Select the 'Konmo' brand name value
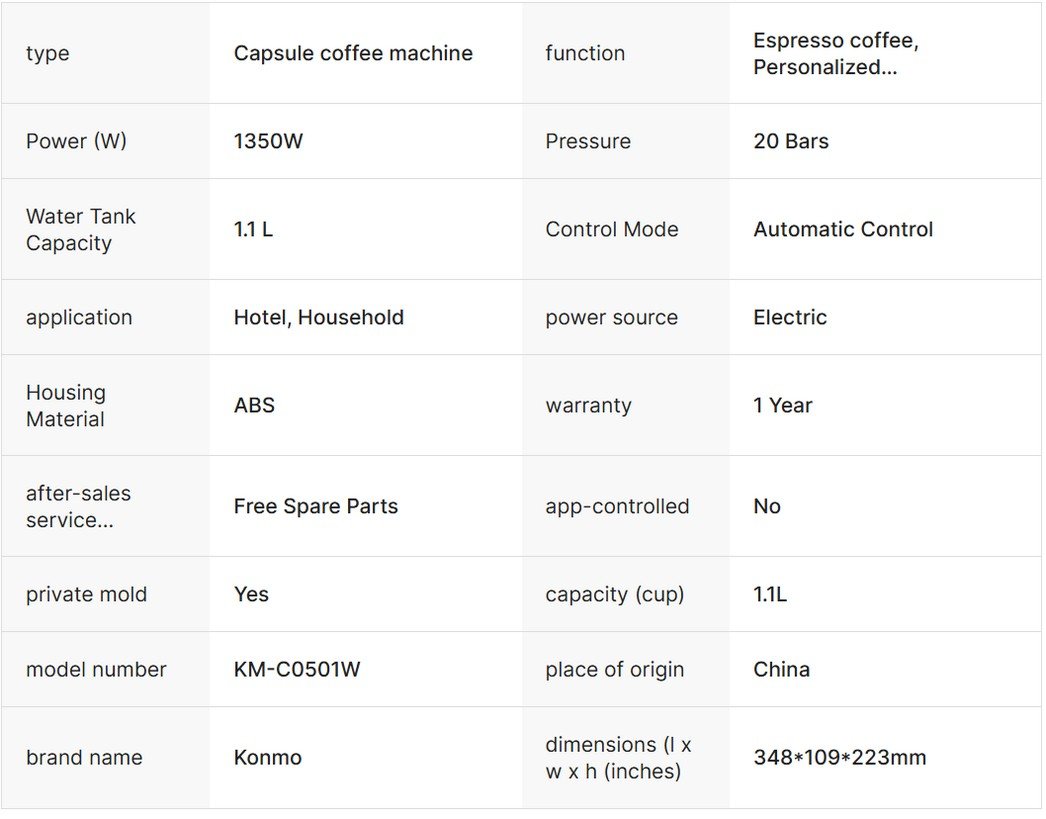1046x819 pixels. coord(267,757)
